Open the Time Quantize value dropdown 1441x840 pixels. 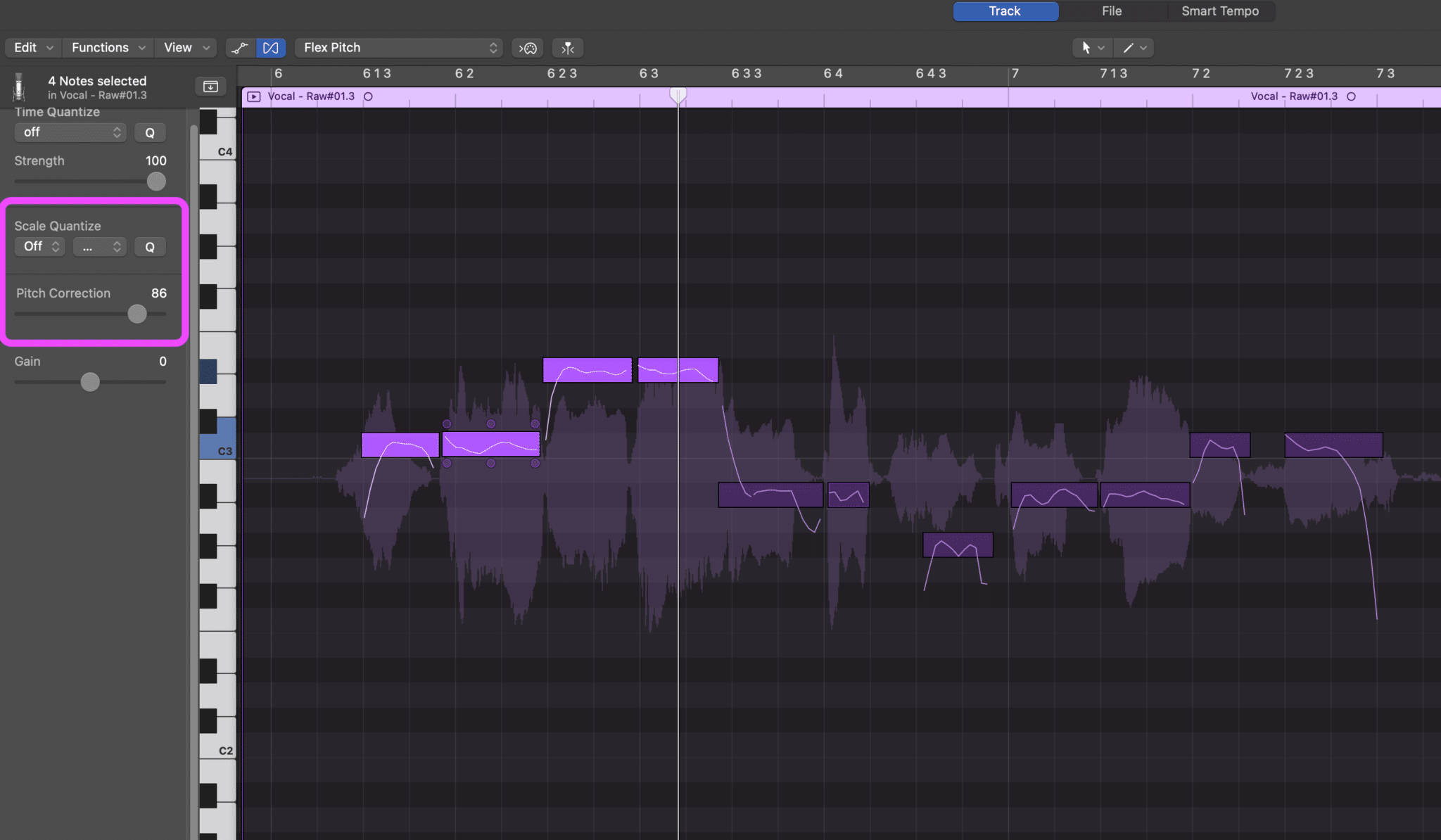[x=70, y=132]
